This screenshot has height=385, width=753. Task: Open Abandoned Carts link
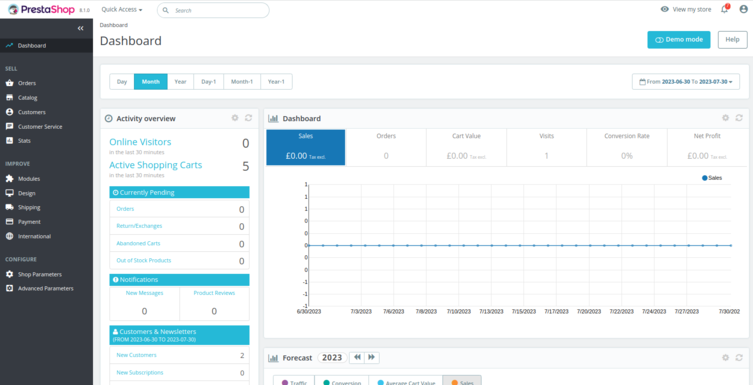tap(138, 243)
